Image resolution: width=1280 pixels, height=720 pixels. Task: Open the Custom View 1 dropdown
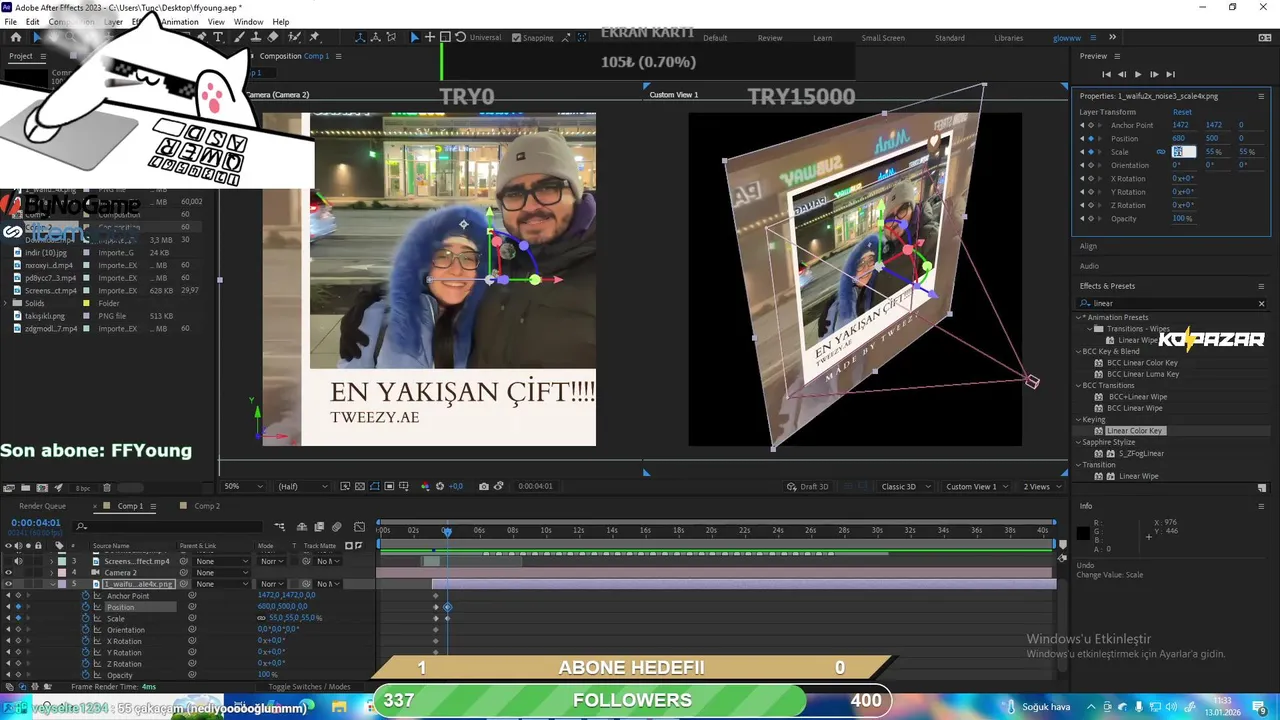tap(976, 487)
